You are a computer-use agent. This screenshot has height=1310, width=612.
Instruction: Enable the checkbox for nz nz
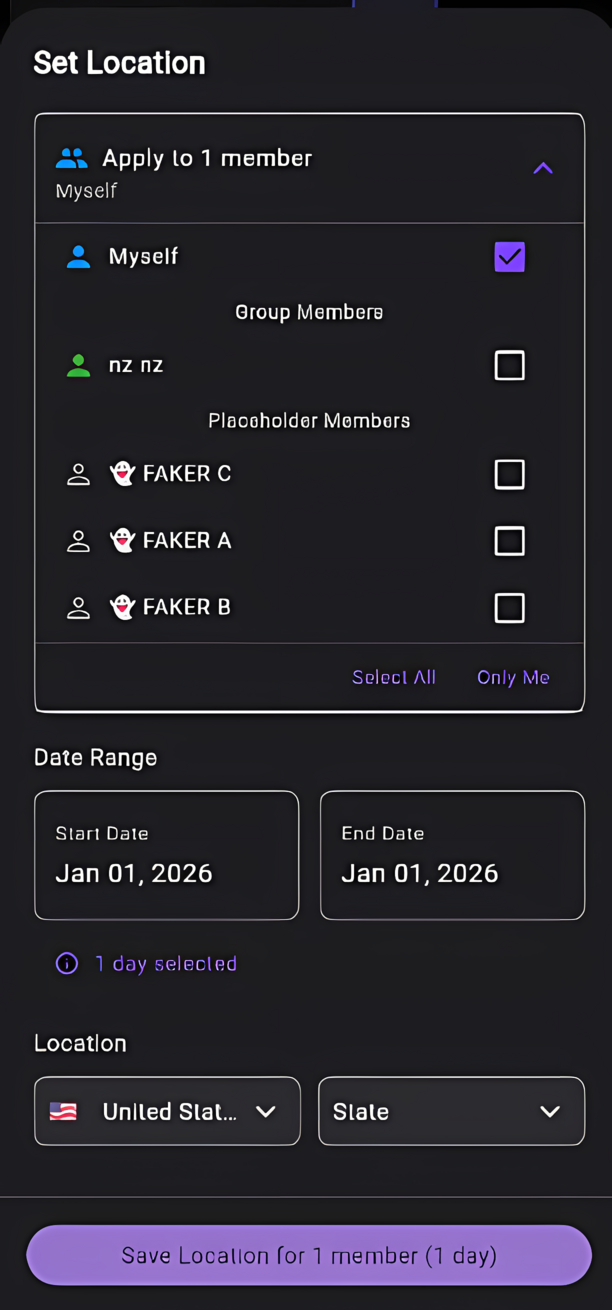(509, 365)
